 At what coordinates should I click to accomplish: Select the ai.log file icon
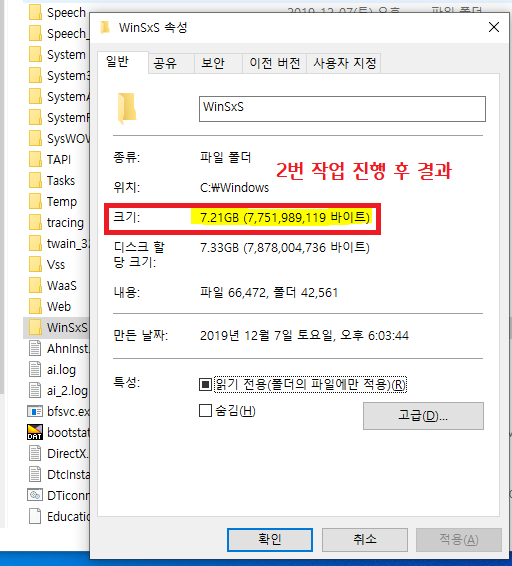tap(35, 370)
